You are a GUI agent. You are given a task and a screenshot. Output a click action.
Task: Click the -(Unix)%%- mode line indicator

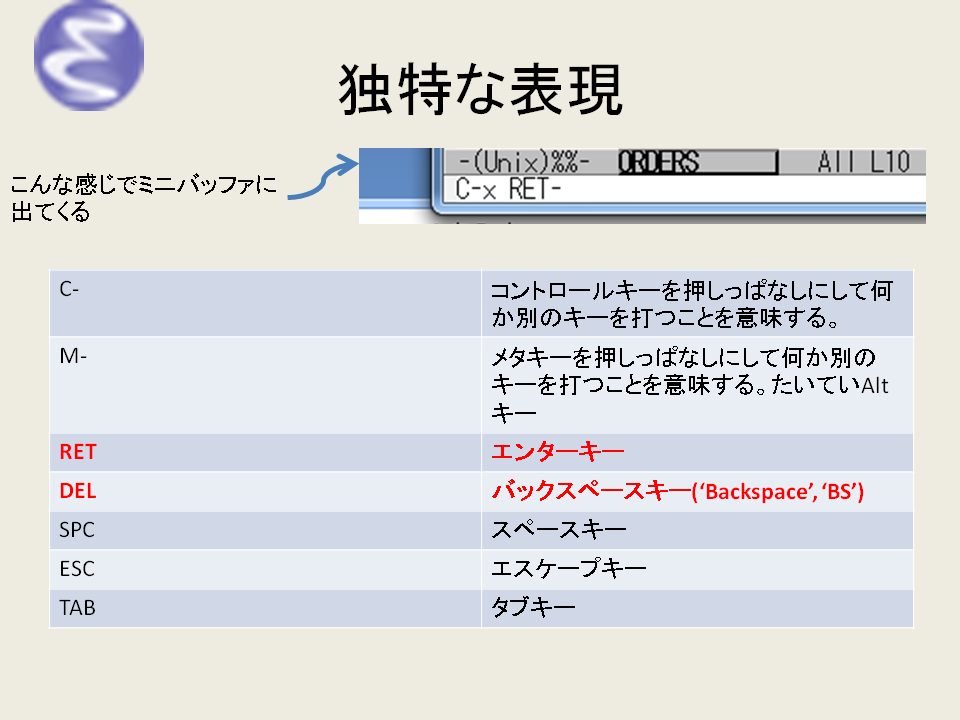pyautogui.click(x=524, y=162)
